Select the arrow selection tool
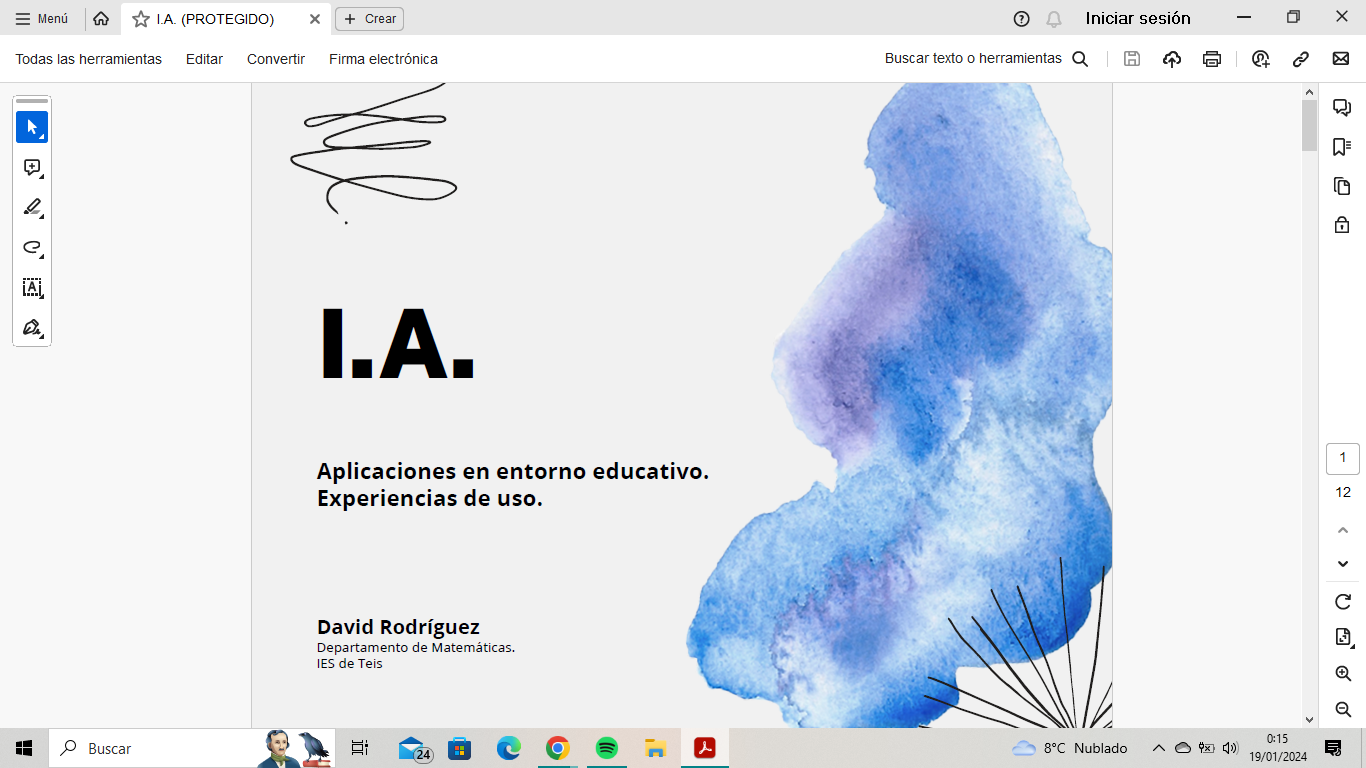 click(x=32, y=127)
